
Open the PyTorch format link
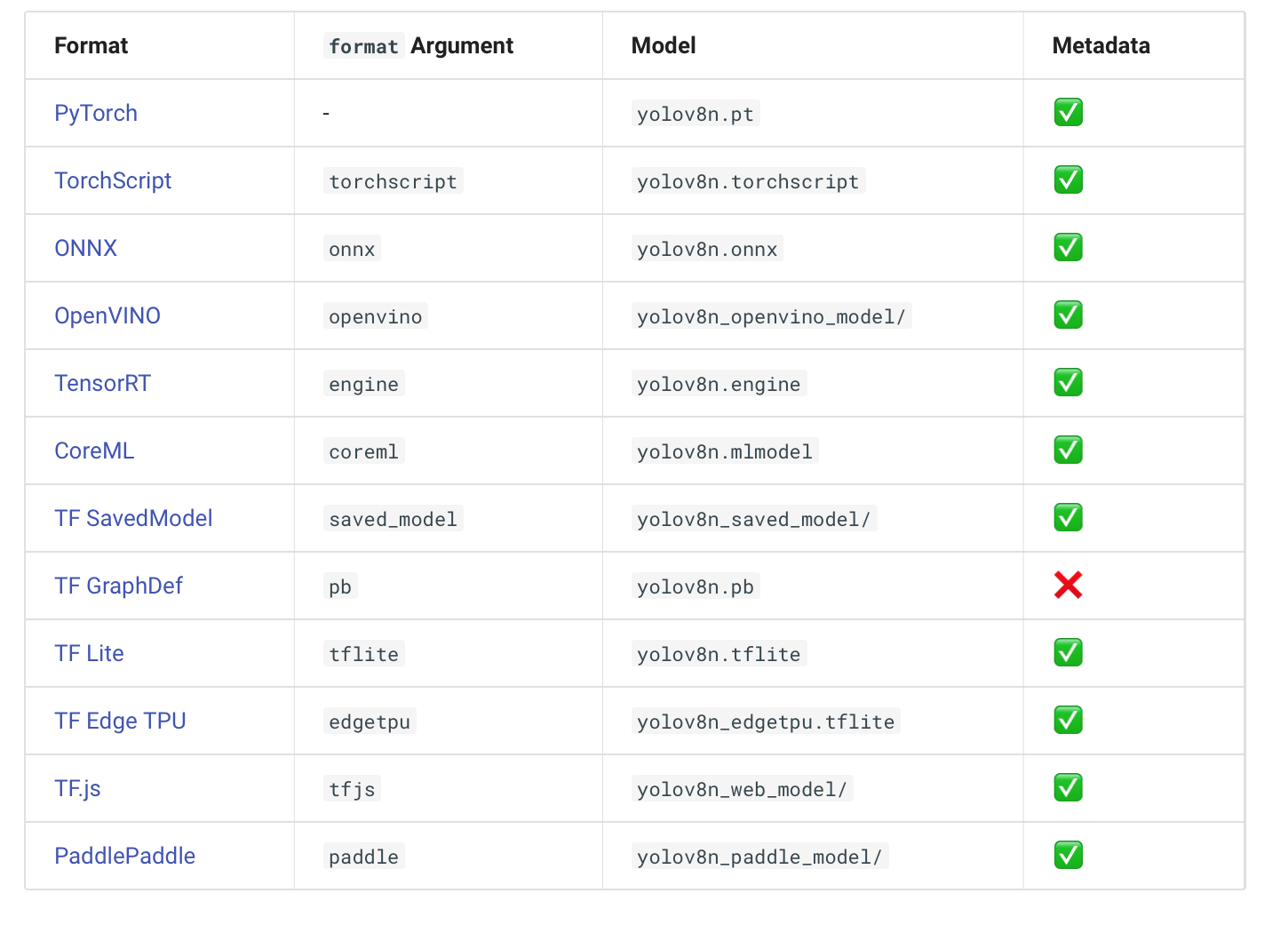coord(96,113)
